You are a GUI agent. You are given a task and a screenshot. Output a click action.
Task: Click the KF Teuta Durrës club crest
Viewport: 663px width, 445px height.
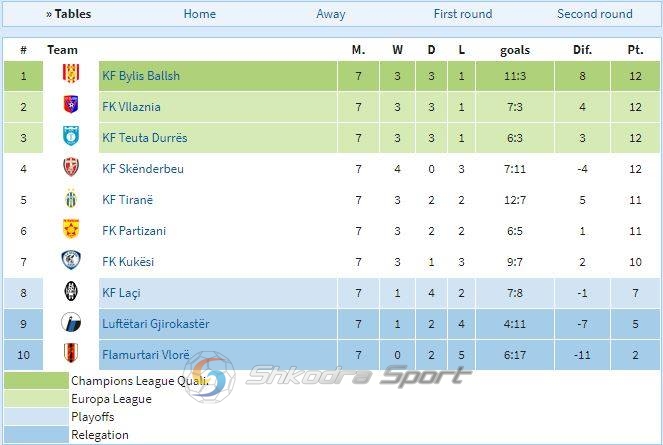pos(71,137)
